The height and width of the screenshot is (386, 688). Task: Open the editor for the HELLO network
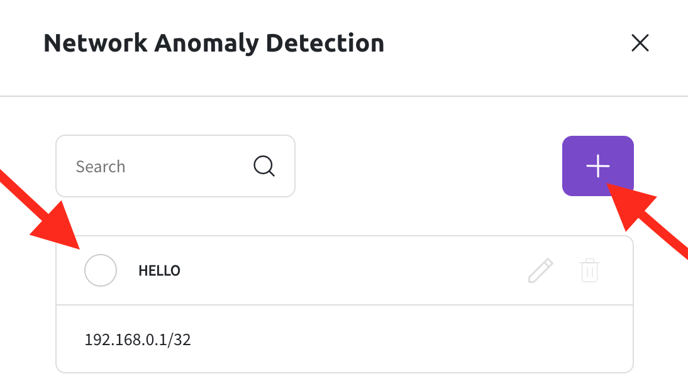click(x=541, y=271)
